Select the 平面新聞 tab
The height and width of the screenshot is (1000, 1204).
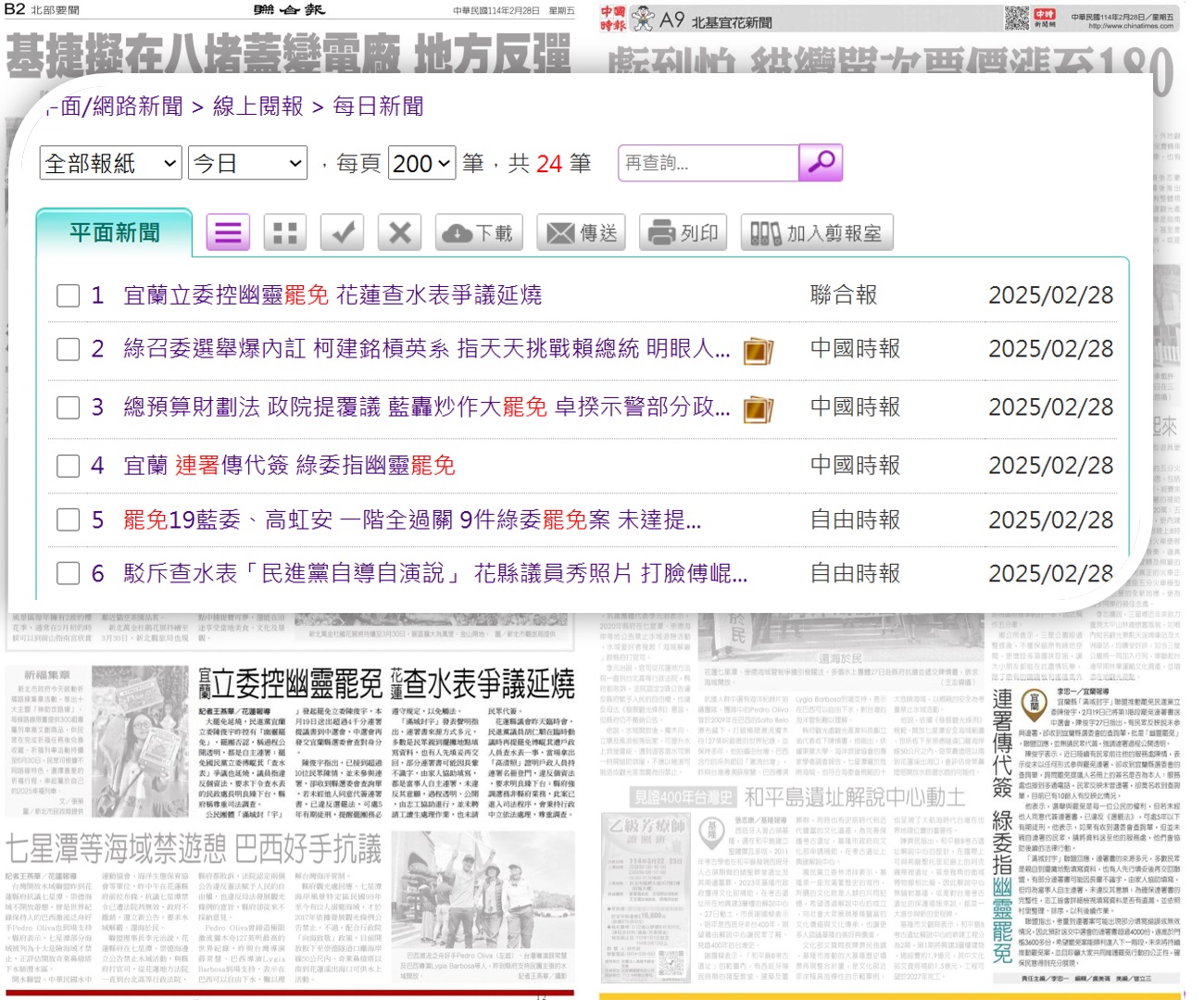click(x=114, y=232)
